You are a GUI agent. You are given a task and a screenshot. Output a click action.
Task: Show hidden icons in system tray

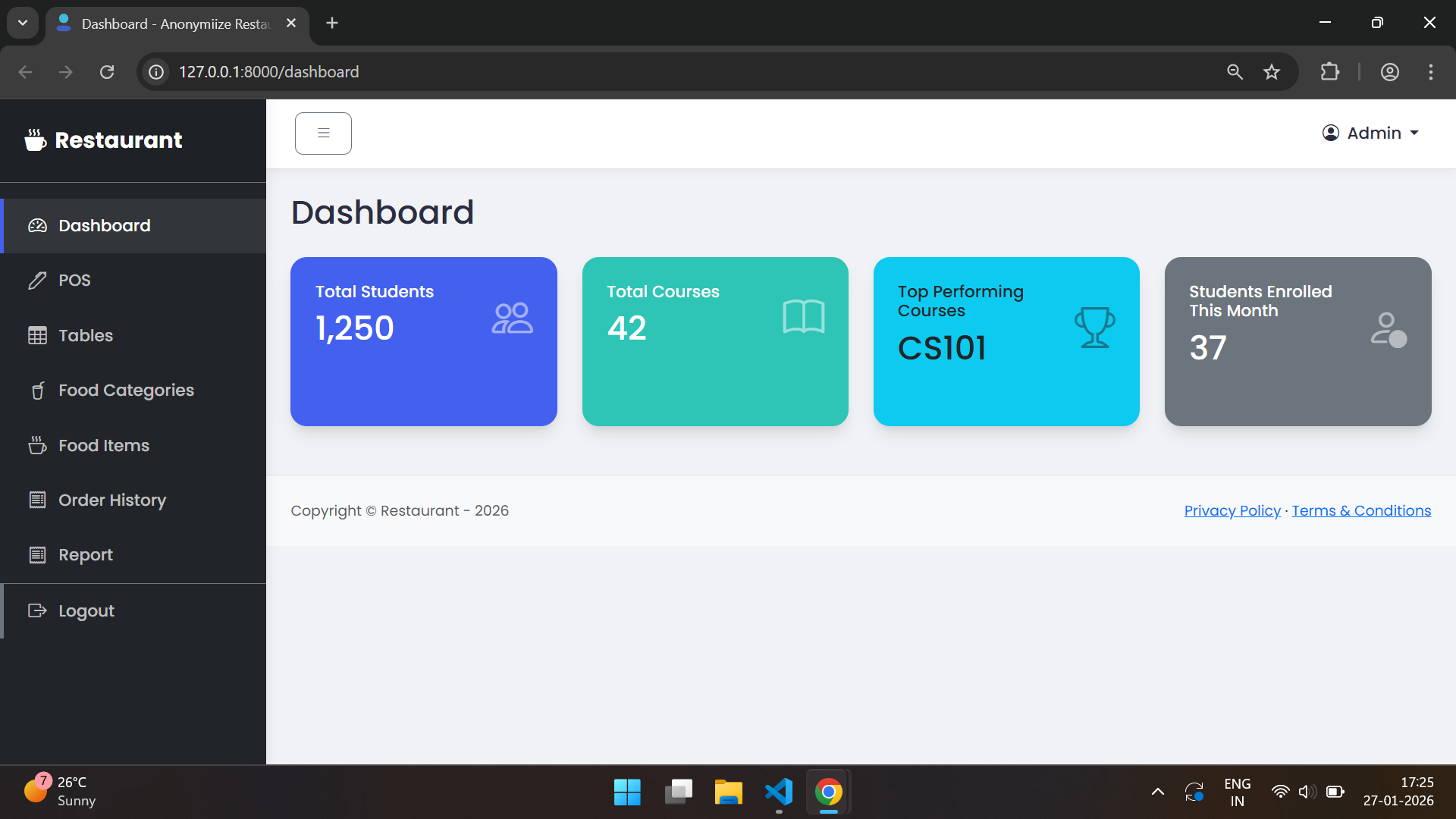[x=1158, y=792]
